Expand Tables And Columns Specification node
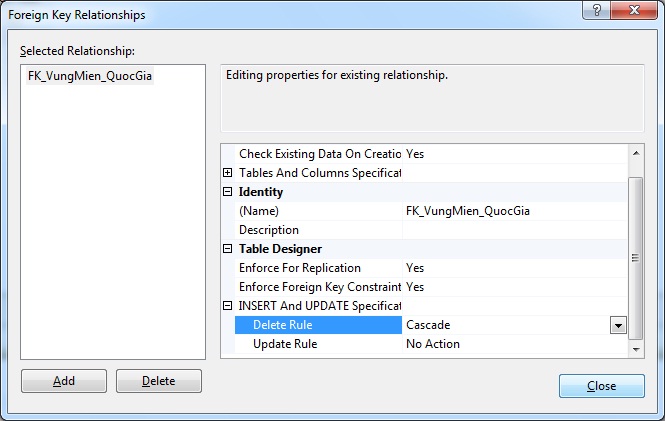665x421 pixels. click(227, 173)
